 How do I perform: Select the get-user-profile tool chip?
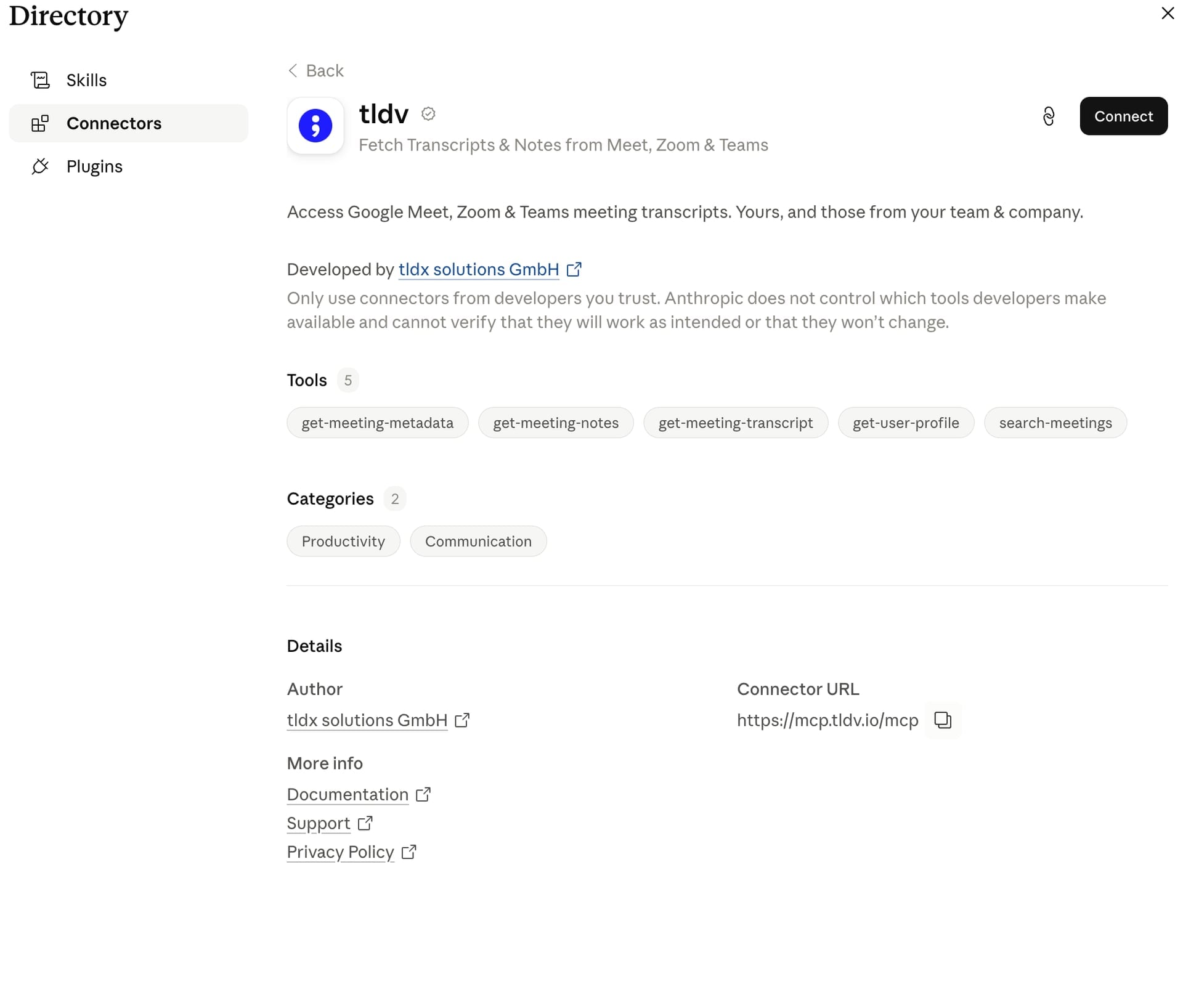[906, 423]
